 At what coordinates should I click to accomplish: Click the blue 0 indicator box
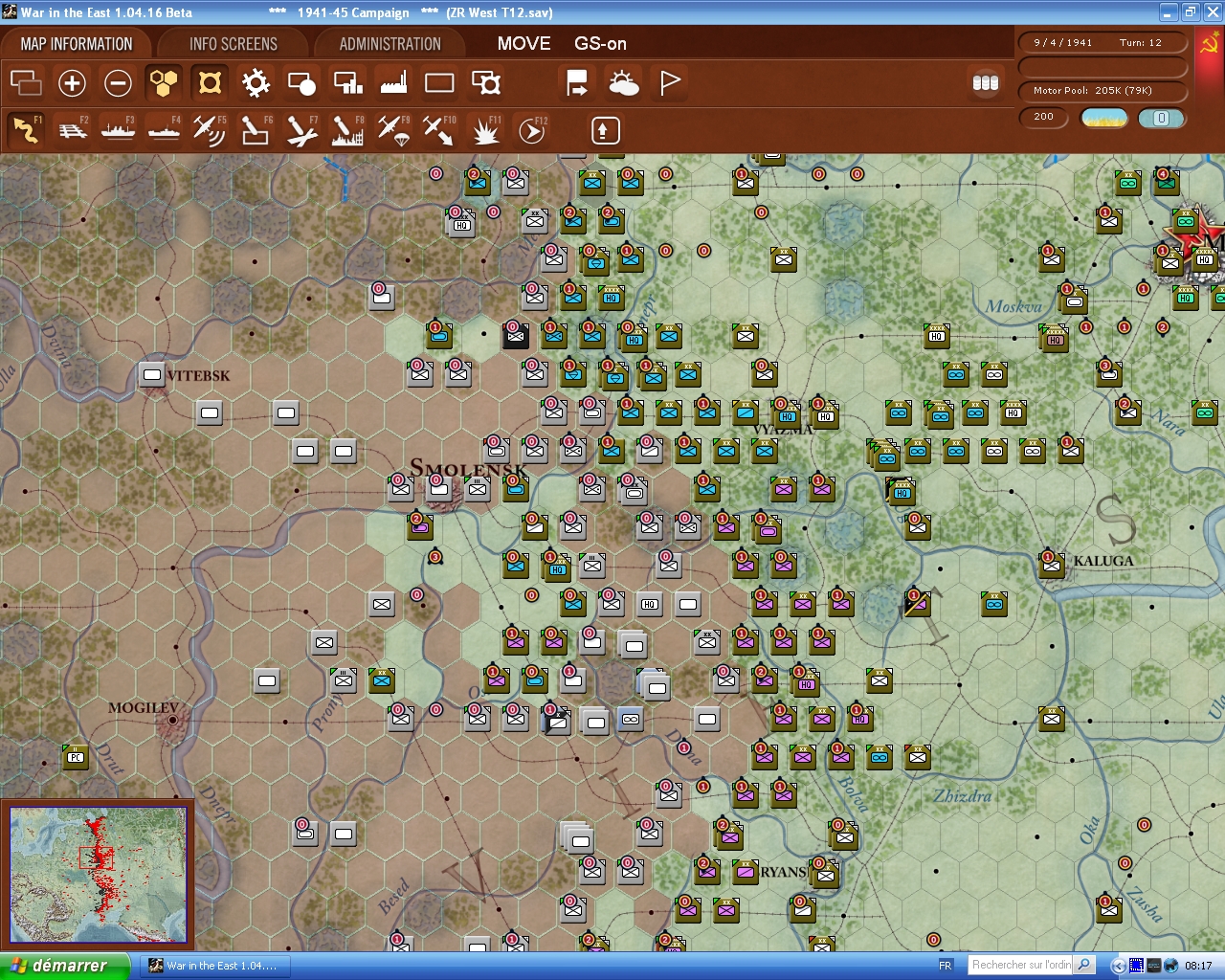click(1162, 119)
